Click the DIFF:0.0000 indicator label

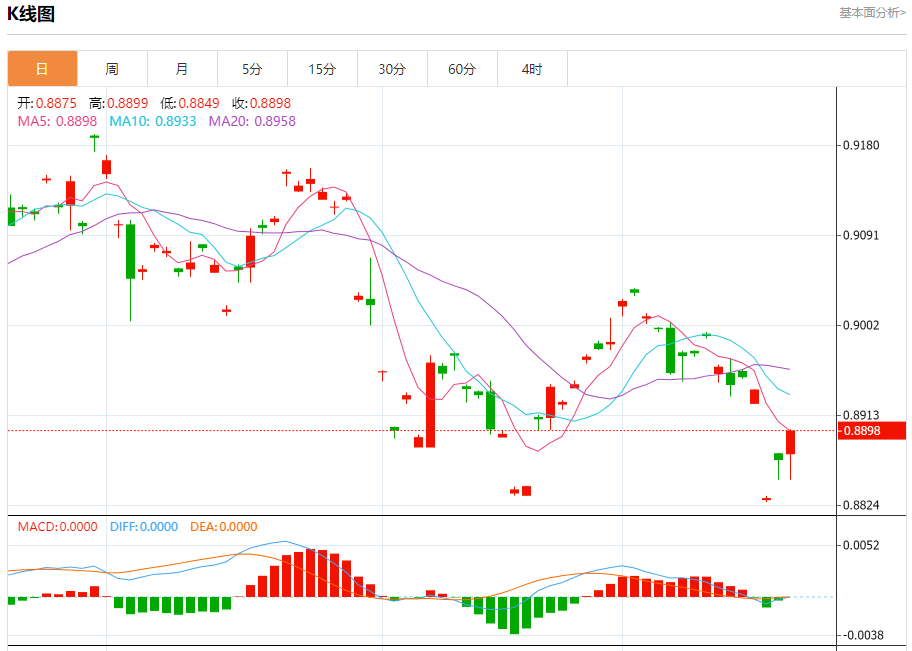coord(144,527)
